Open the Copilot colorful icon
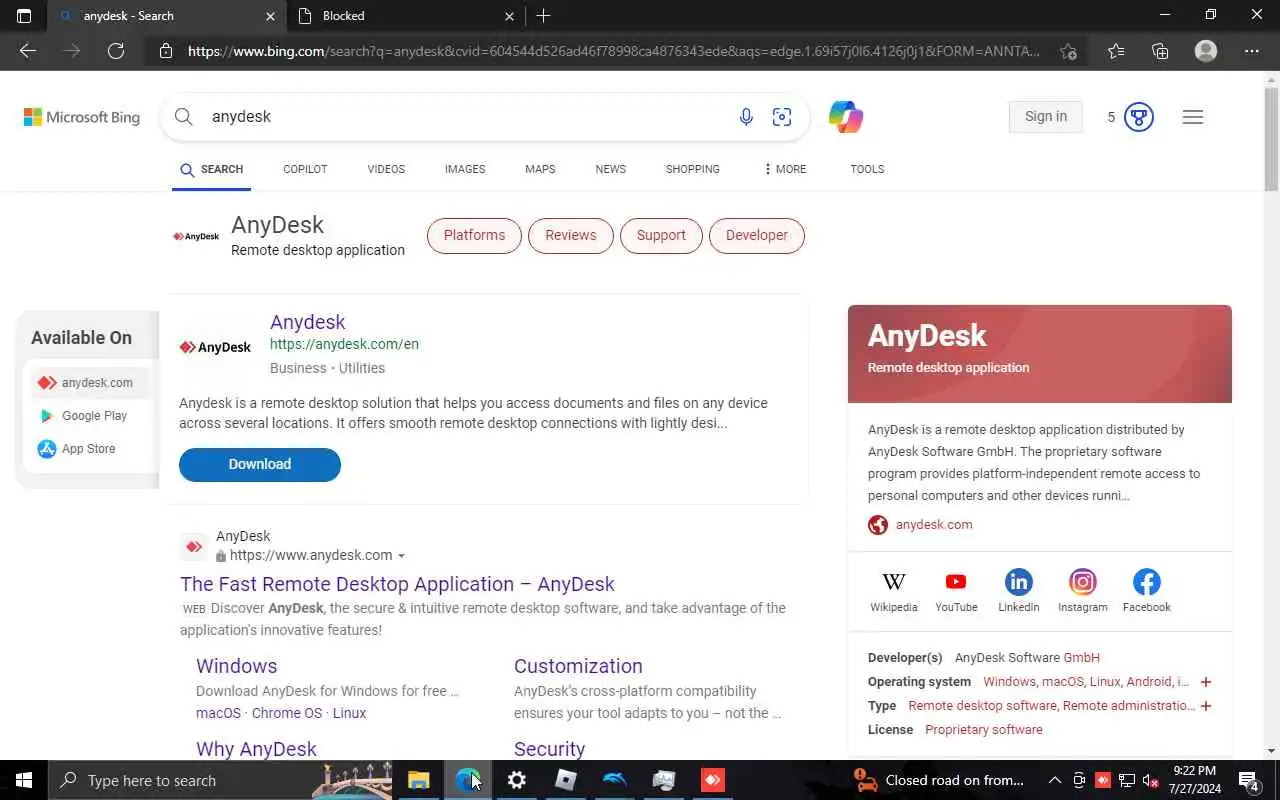The width and height of the screenshot is (1280, 800). pyautogui.click(x=846, y=117)
